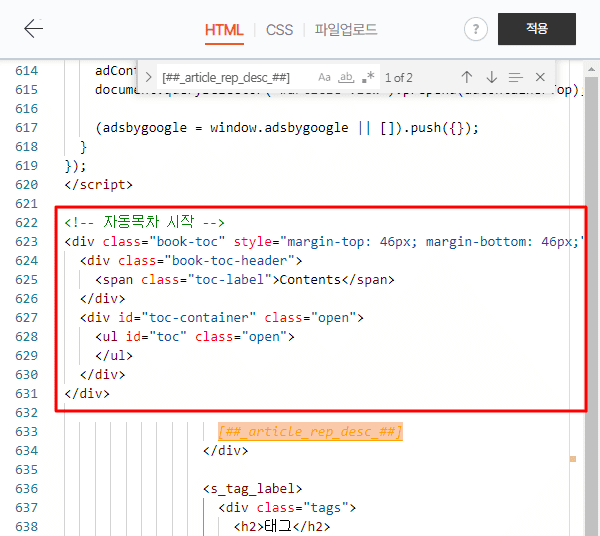Click the '});' text on line 619
Screen dimensions: 600x536
(x=75, y=166)
